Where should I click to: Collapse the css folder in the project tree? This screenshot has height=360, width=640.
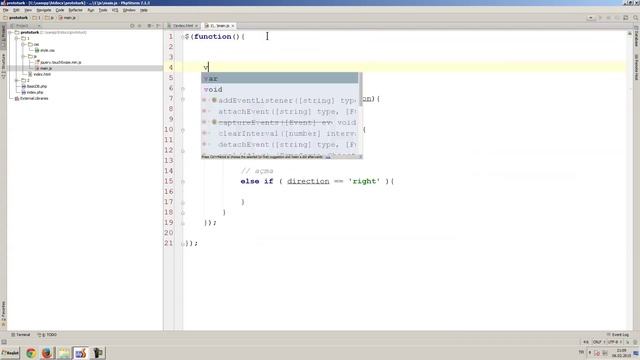[x=23, y=44]
